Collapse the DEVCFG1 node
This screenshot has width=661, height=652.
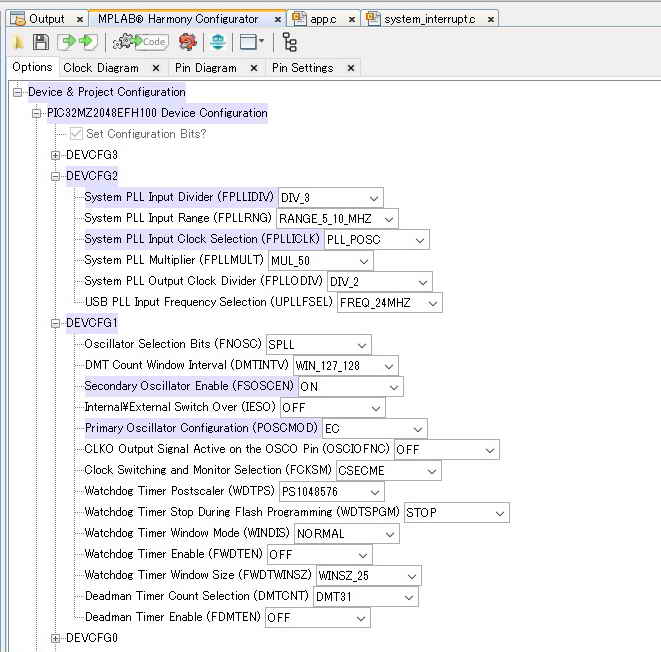point(55,323)
